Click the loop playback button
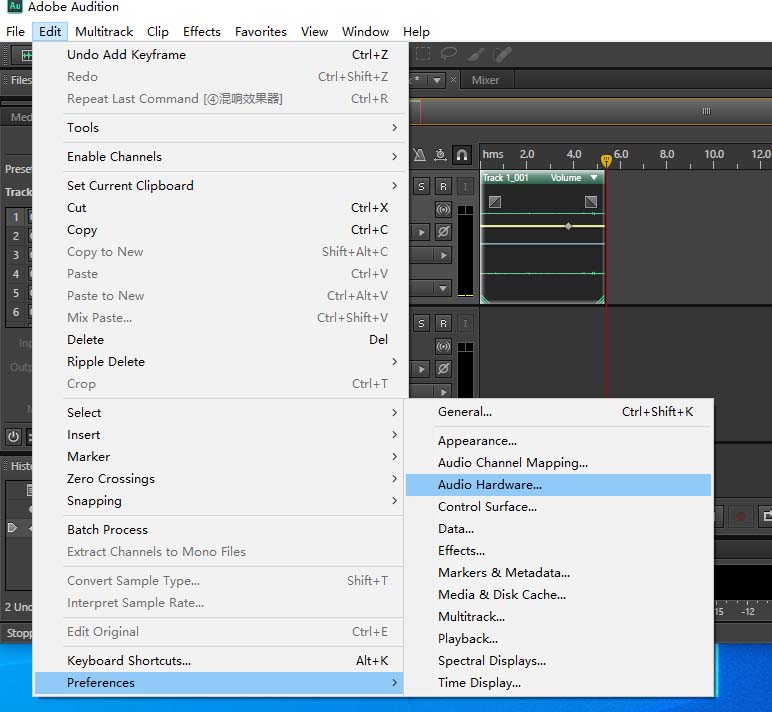The image size is (772, 712). [764, 516]
